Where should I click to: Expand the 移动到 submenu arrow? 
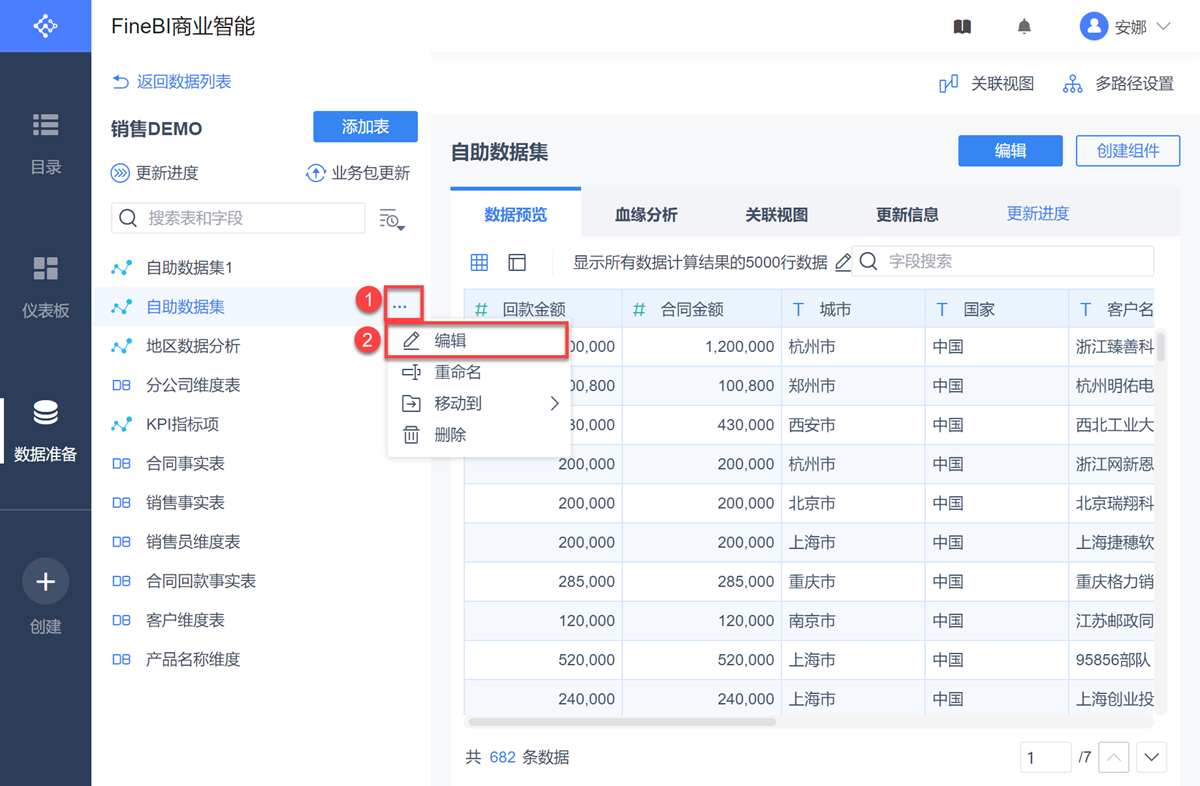555,404
